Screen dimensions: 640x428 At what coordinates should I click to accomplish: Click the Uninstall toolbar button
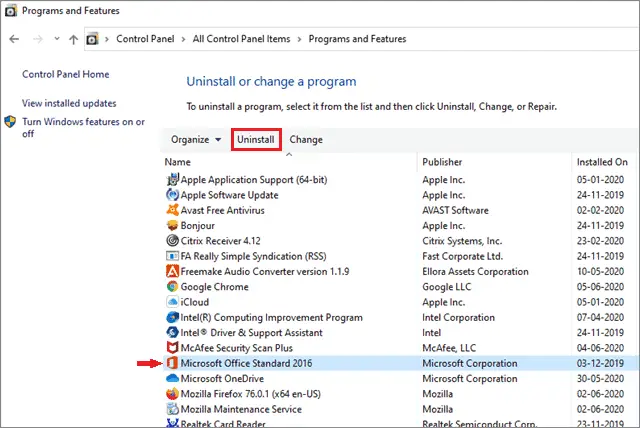click(256, 140)
